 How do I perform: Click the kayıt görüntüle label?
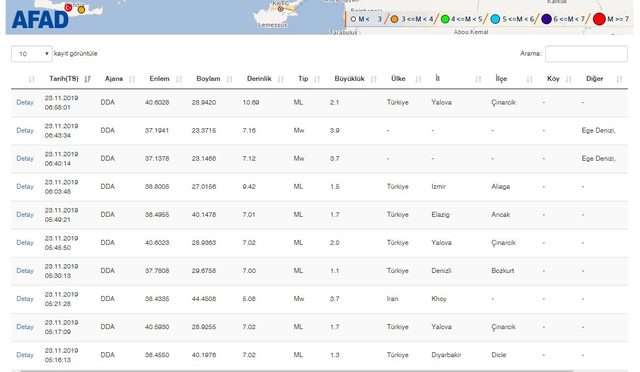click(76, 54)
